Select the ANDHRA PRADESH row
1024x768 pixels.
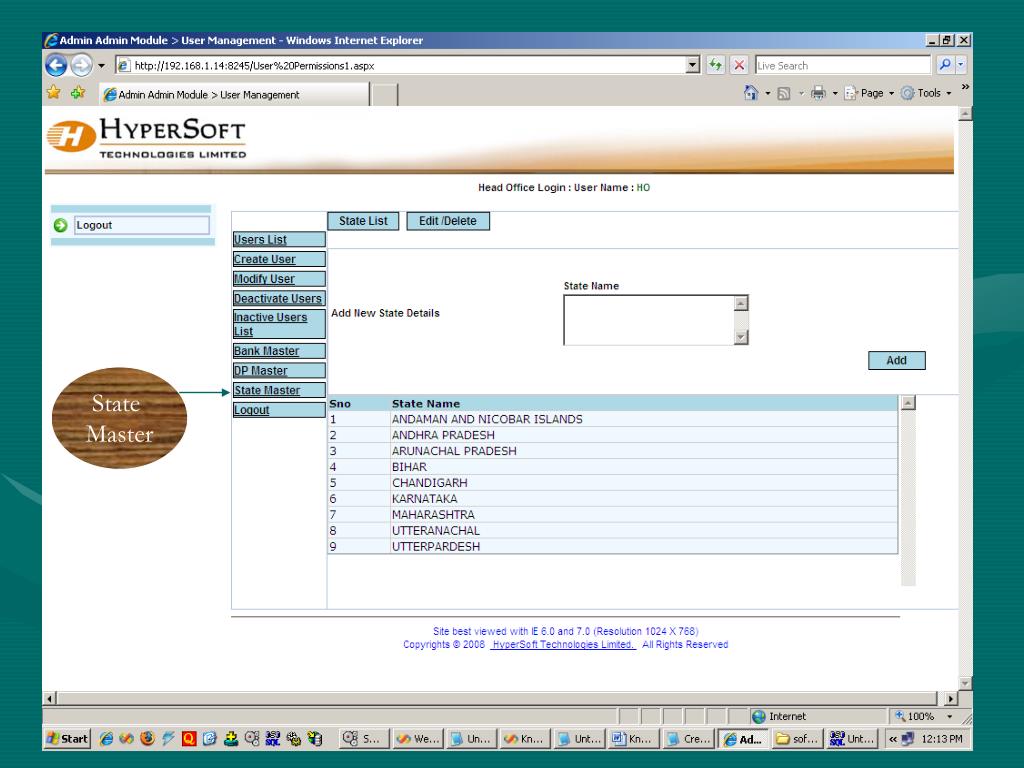click(x=613, y=435)
